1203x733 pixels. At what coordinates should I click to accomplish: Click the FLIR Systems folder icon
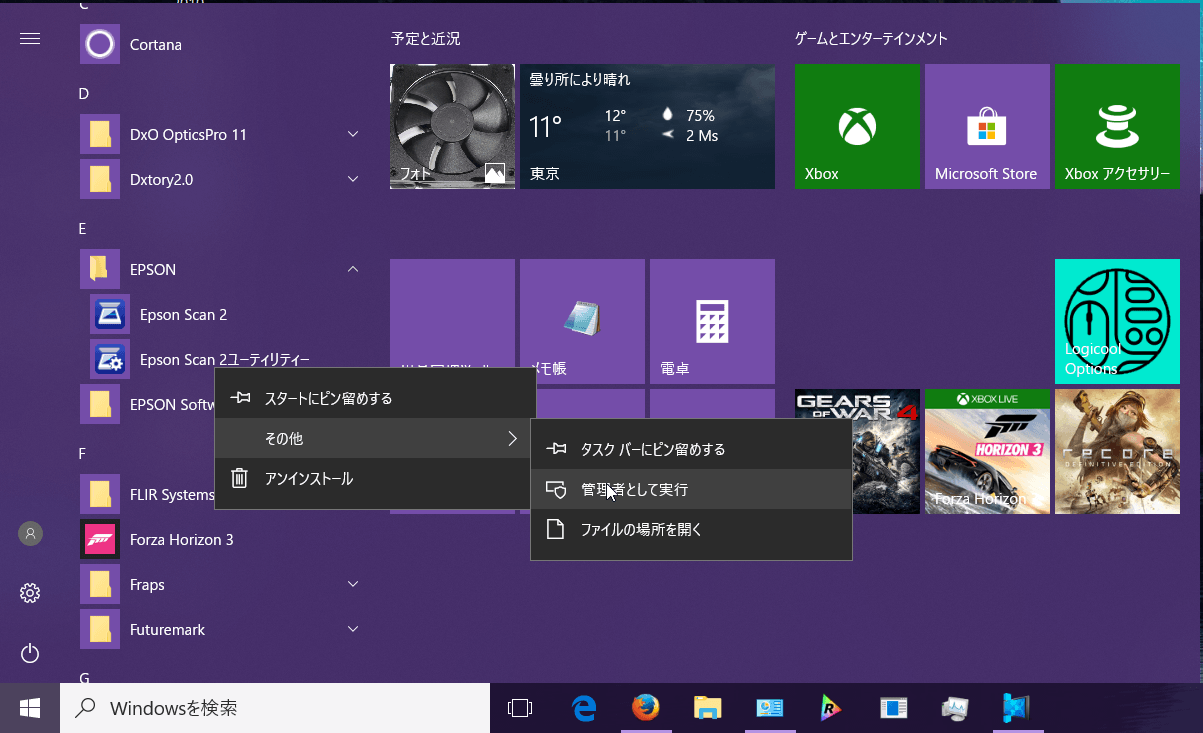tap(100, 494)
